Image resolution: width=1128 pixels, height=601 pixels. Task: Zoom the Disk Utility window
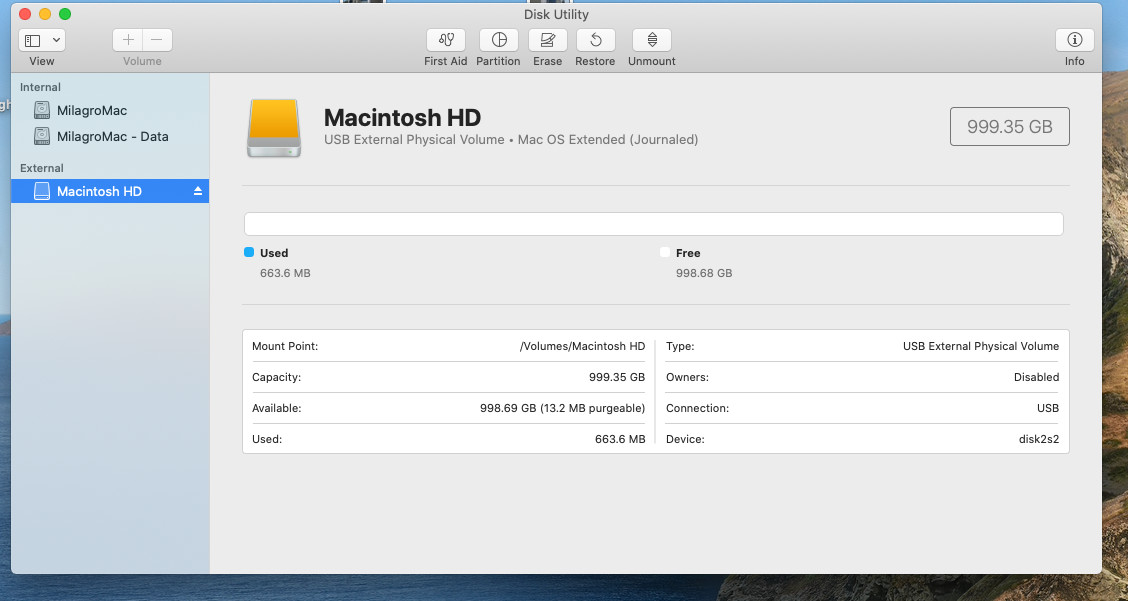tap(65, 14)
